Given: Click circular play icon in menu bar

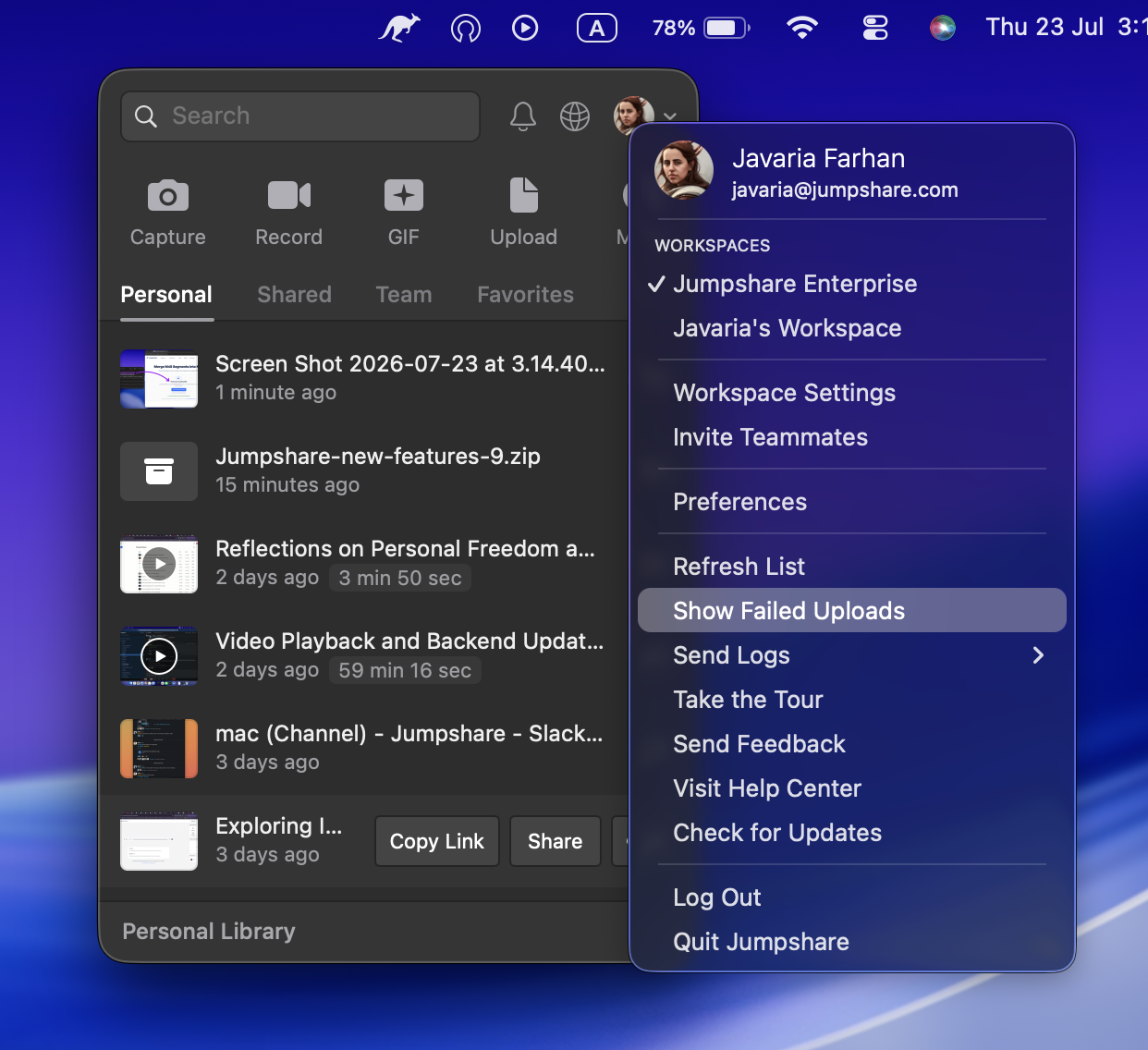Looking at the screenshot, I should (525, 28).
